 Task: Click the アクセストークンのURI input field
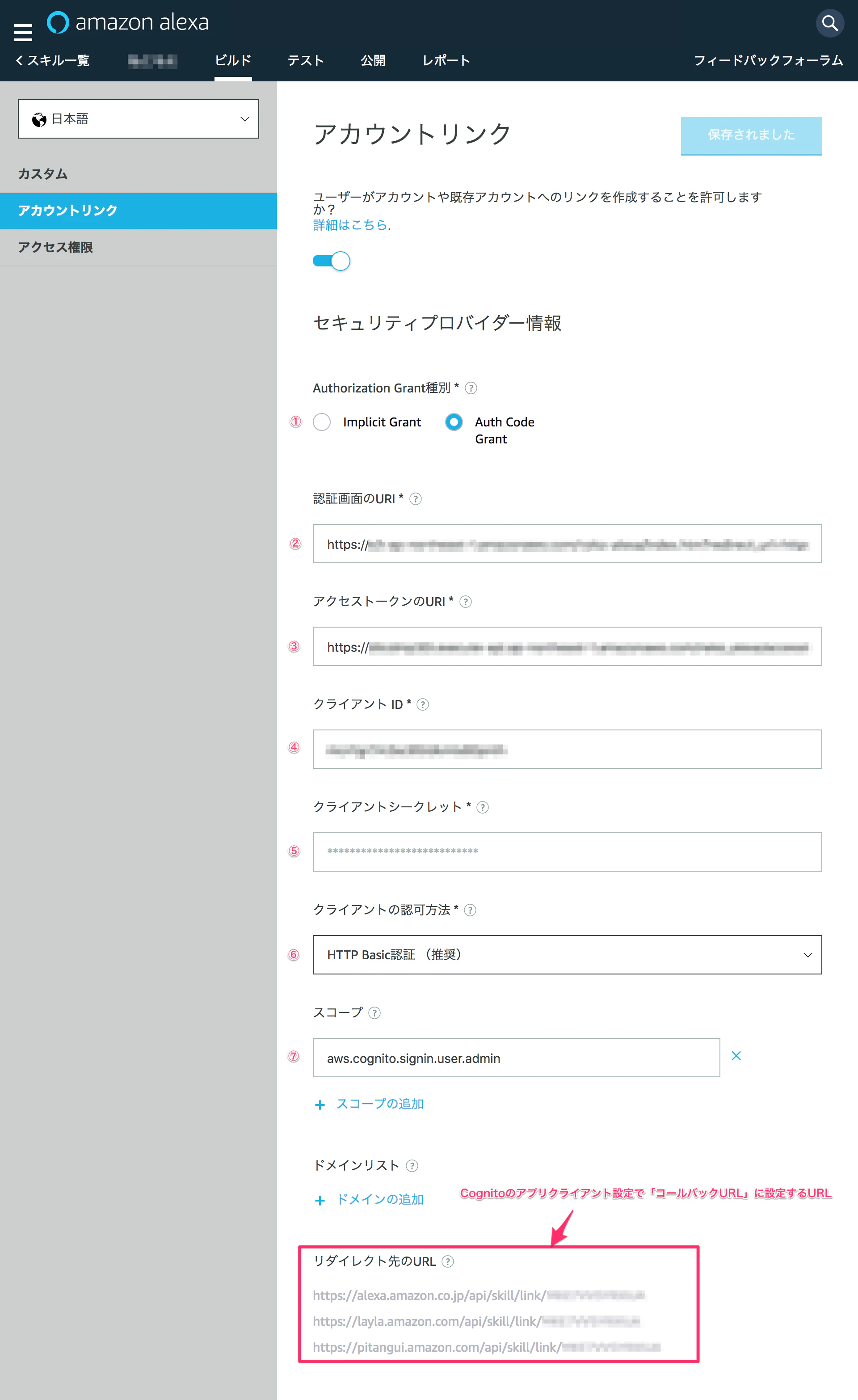567,647
